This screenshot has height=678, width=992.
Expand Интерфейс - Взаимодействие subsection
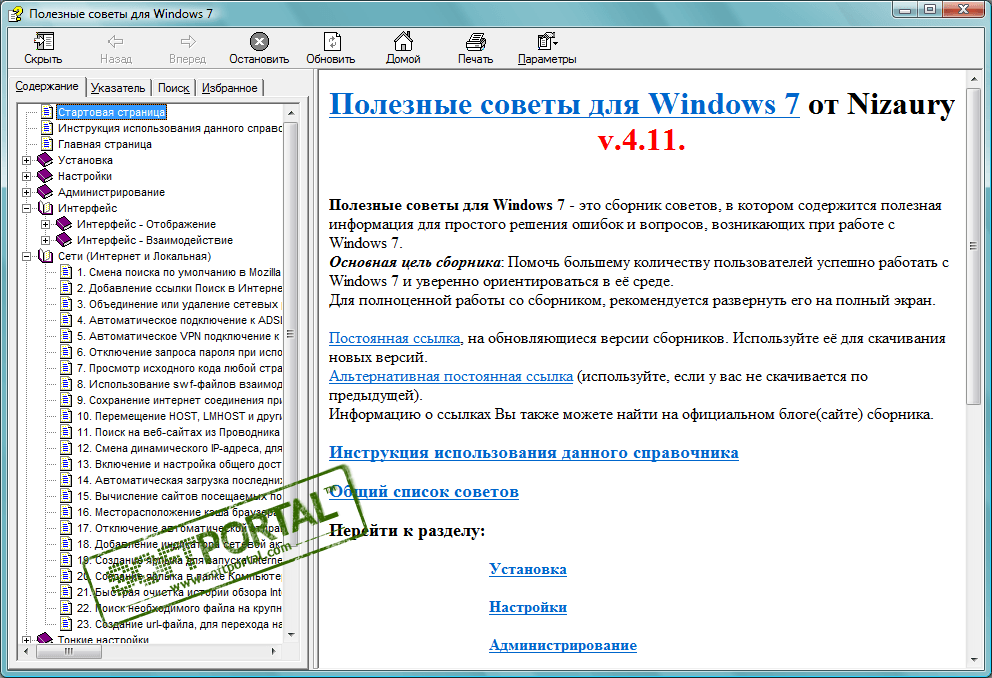pyautogui.click(x=46, y=240)
